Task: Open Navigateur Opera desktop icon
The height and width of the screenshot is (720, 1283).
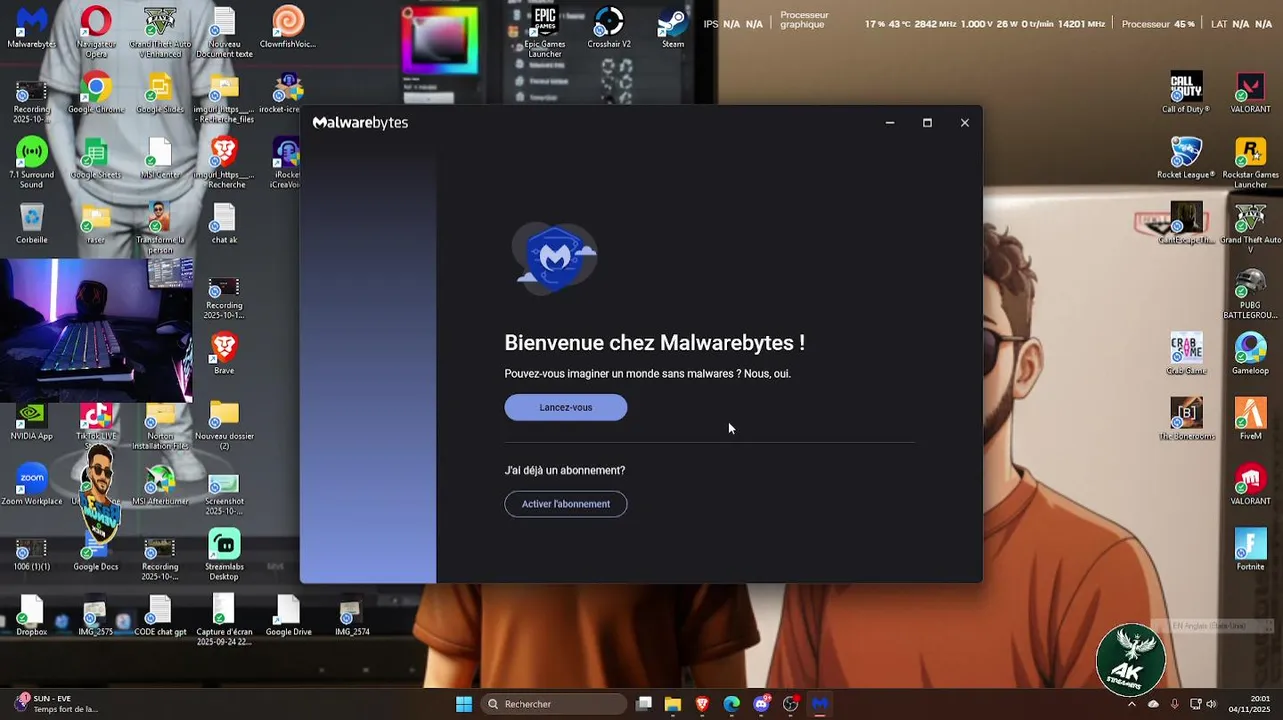Action: [96, 31]
